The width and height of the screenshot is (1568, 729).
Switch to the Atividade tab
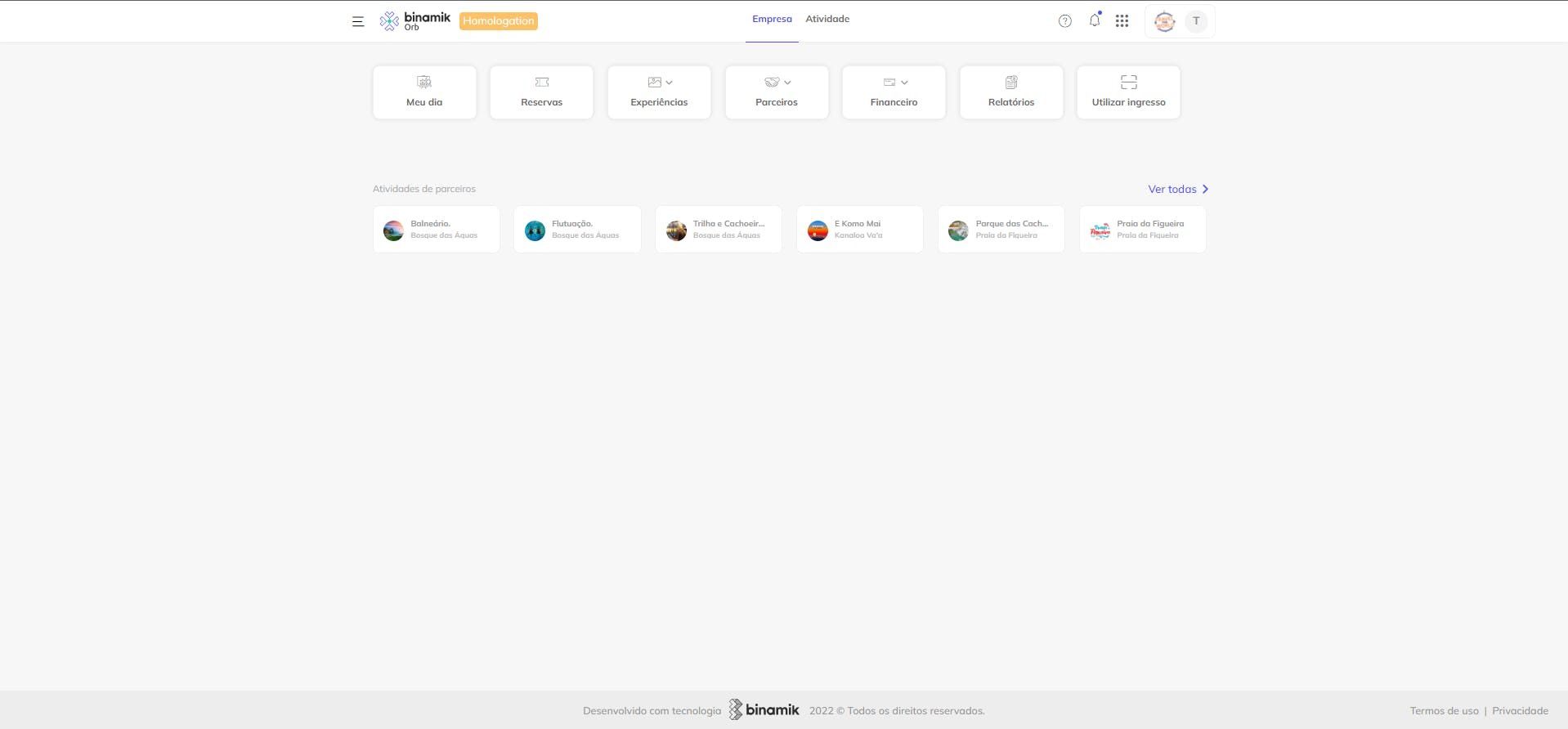(x=827, y=19)
